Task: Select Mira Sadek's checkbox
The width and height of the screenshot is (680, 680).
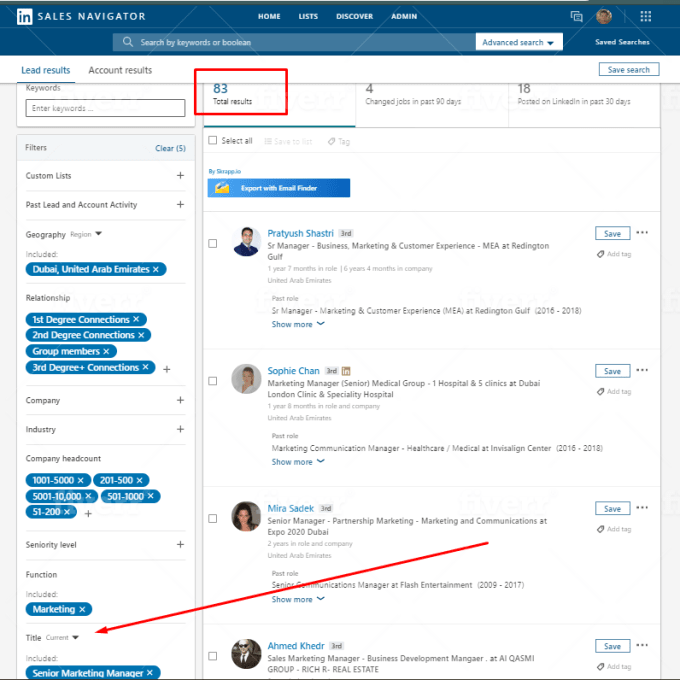Action: (212, 518)
